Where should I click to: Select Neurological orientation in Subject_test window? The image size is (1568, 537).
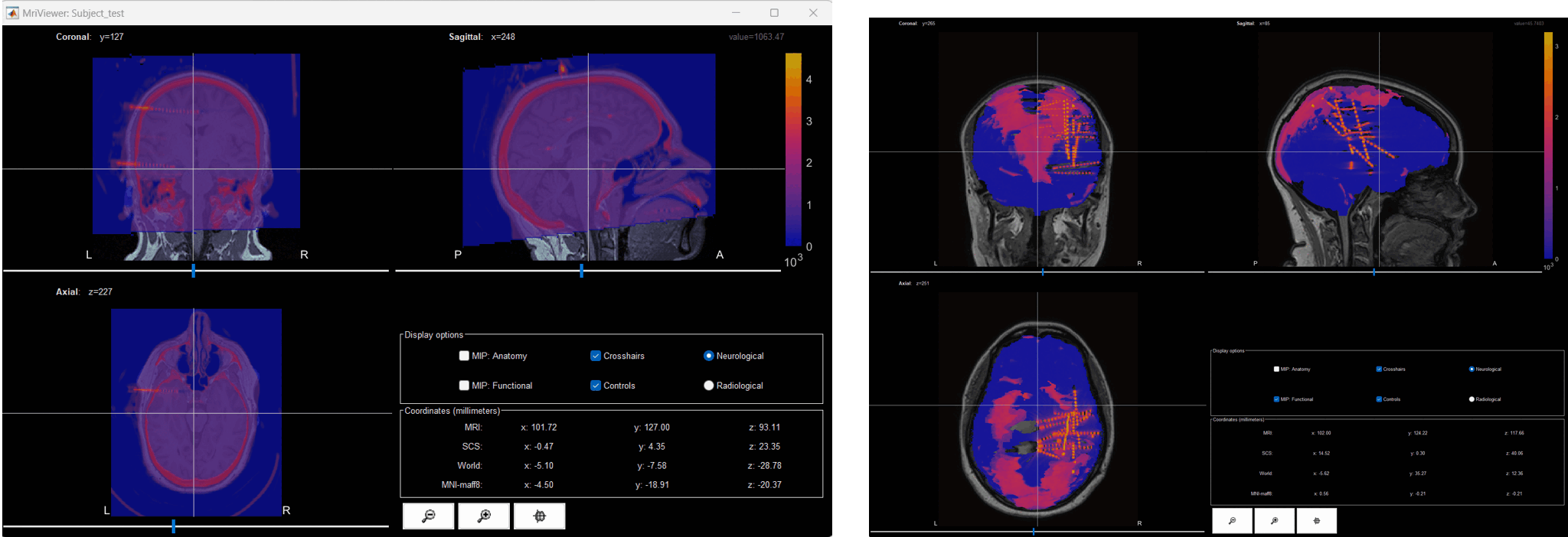coord(709,356)
